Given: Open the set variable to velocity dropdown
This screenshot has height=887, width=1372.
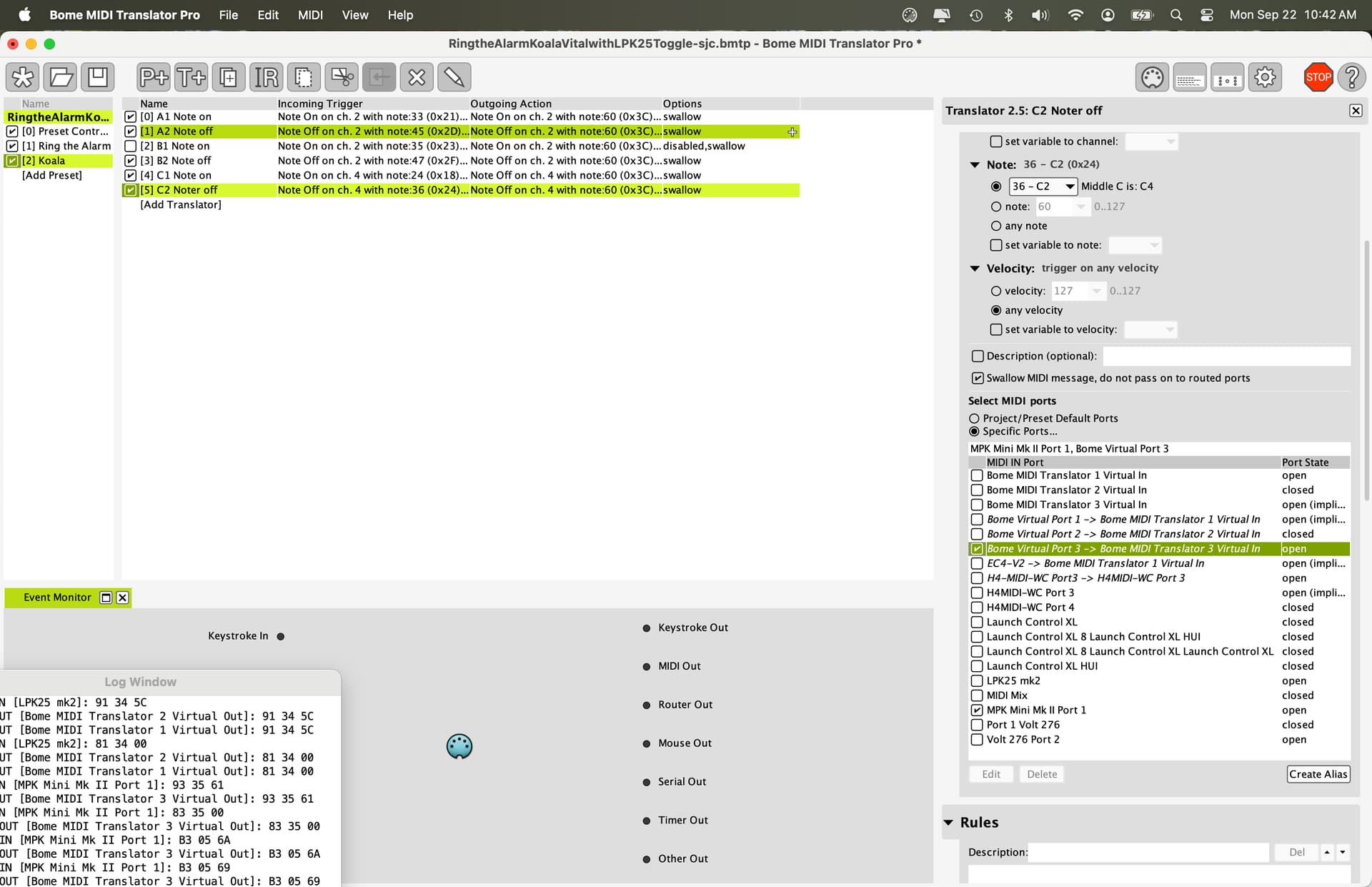Looking at the screenshot, I should click(x=1150, y=329).
